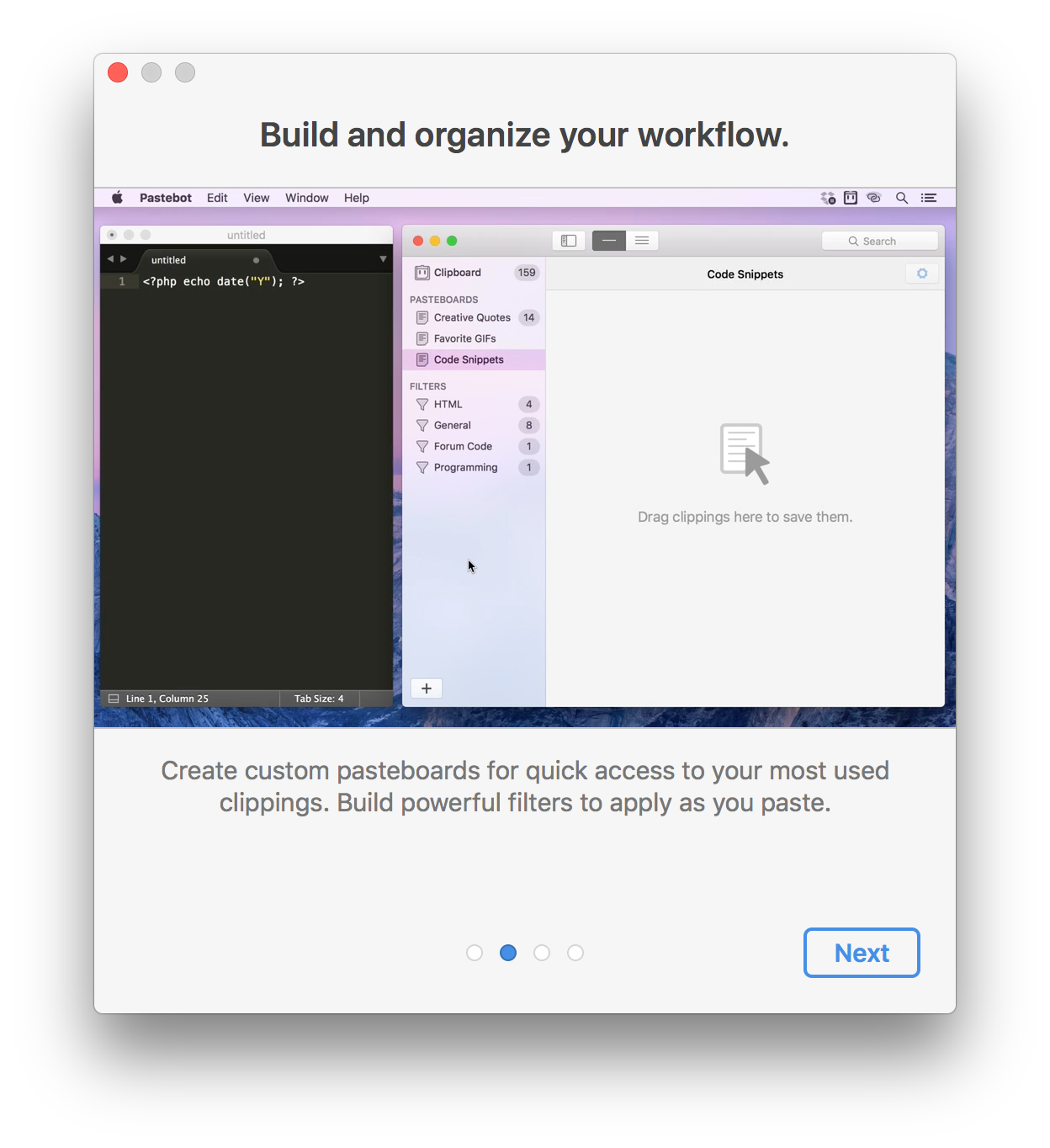
Task: Click the Forum Code funnel icon
Action: pos(422,447)
